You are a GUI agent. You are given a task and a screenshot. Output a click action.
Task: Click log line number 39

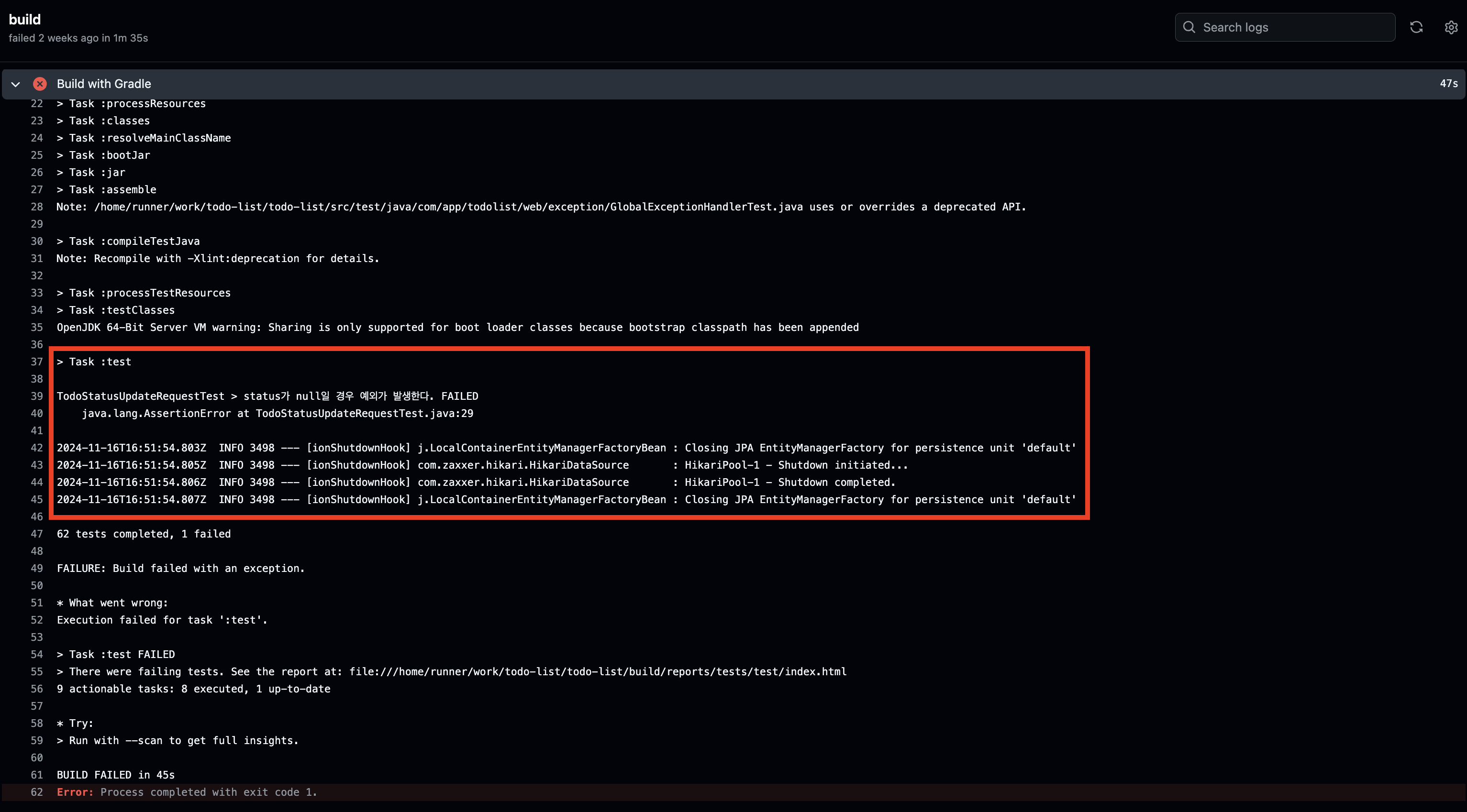click(36, 396)
